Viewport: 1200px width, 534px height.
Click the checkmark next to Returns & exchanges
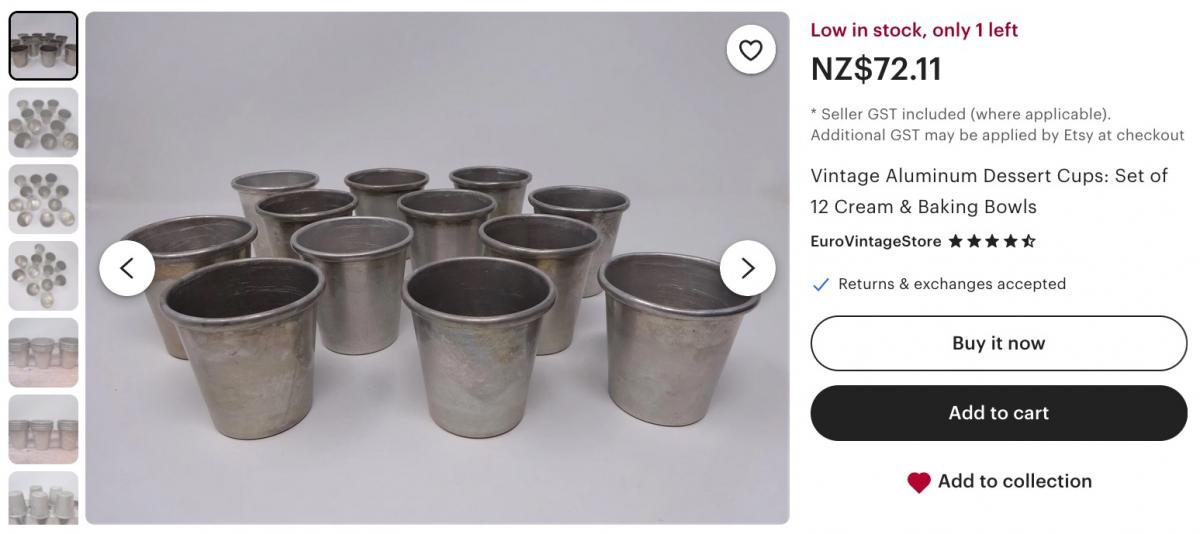(821, 284)
